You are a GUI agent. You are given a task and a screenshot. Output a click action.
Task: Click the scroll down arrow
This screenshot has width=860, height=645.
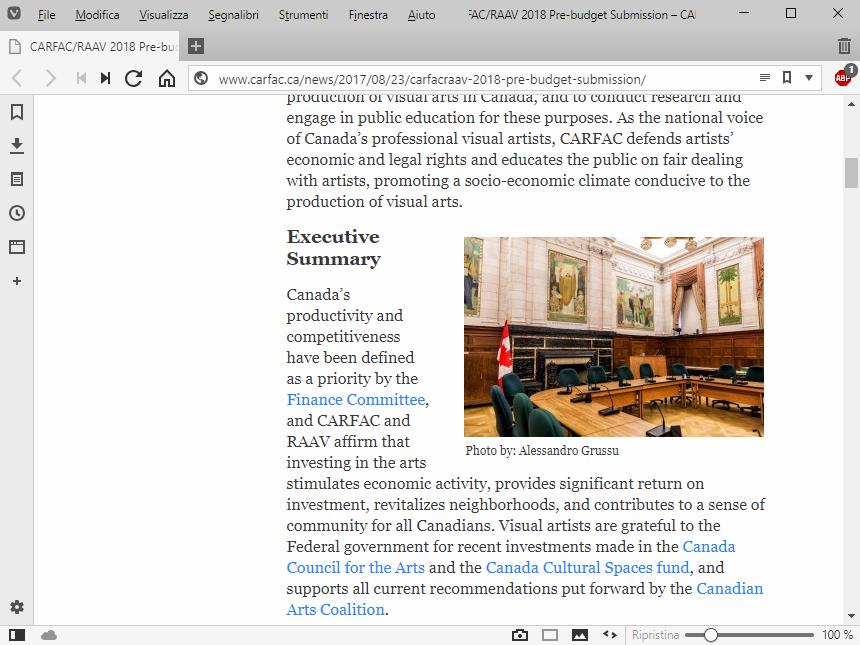(x=851, y=616)
